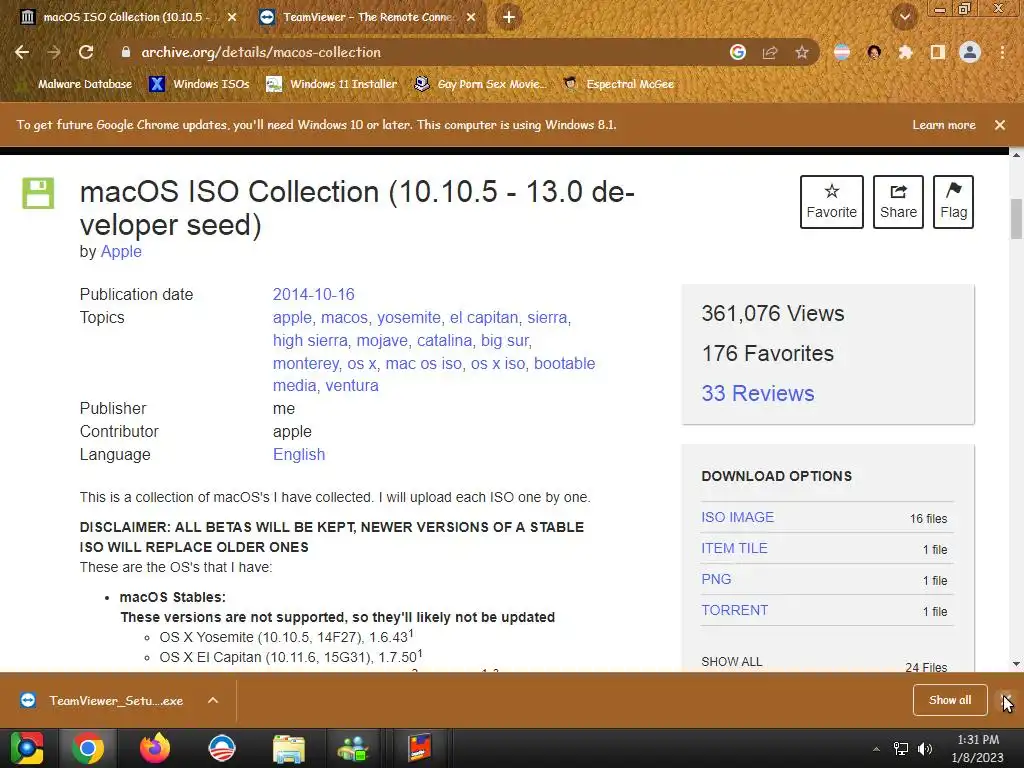Click the site lock icon in the address bar
The height and width of the screenshot is (768, 1024).
click(x=126, y=52)
